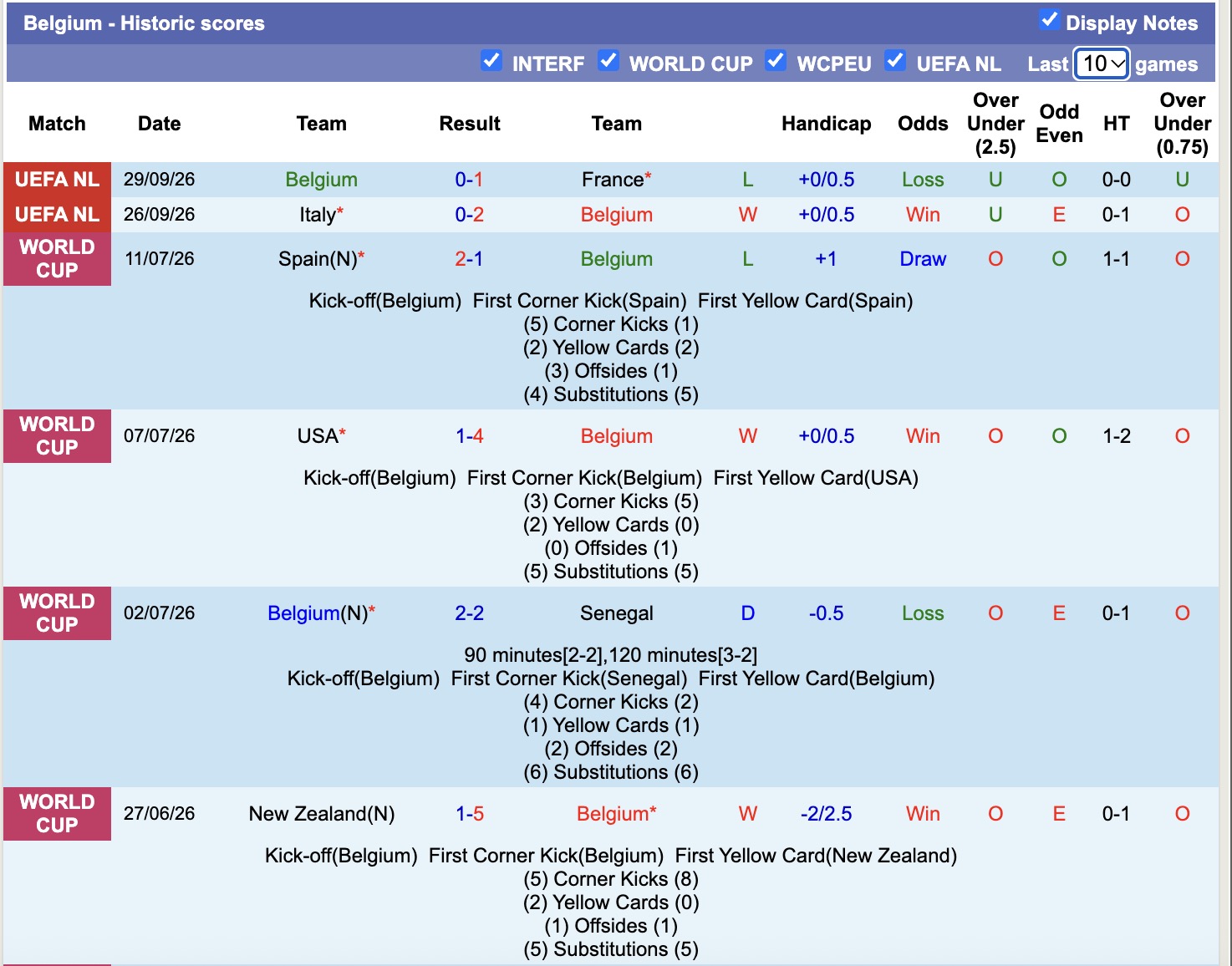Open New Zealand(N) team link
Screen dimensions: 1232x966
pyautogui.click(x=322, y=814)
